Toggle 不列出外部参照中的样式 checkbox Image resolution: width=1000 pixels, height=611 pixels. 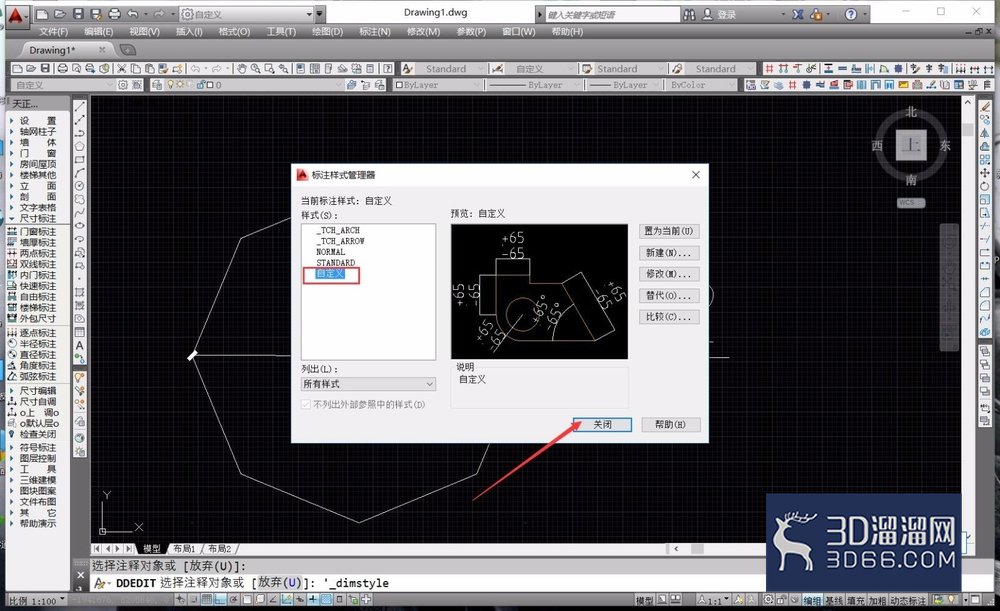pyautogui.click(x=305, y=404)
